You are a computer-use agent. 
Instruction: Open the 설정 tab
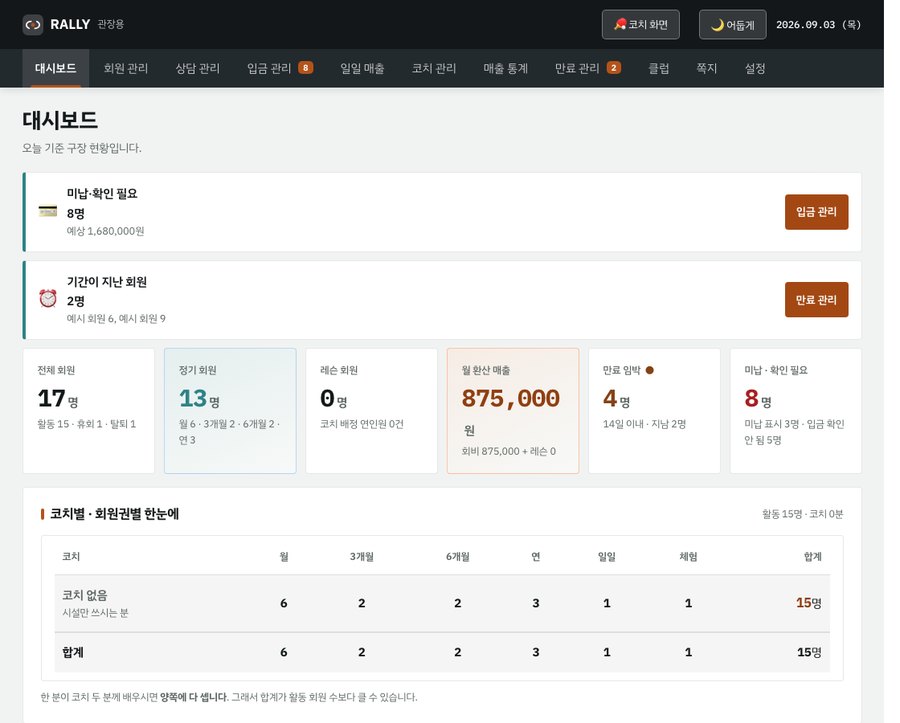tap(755, 68)
